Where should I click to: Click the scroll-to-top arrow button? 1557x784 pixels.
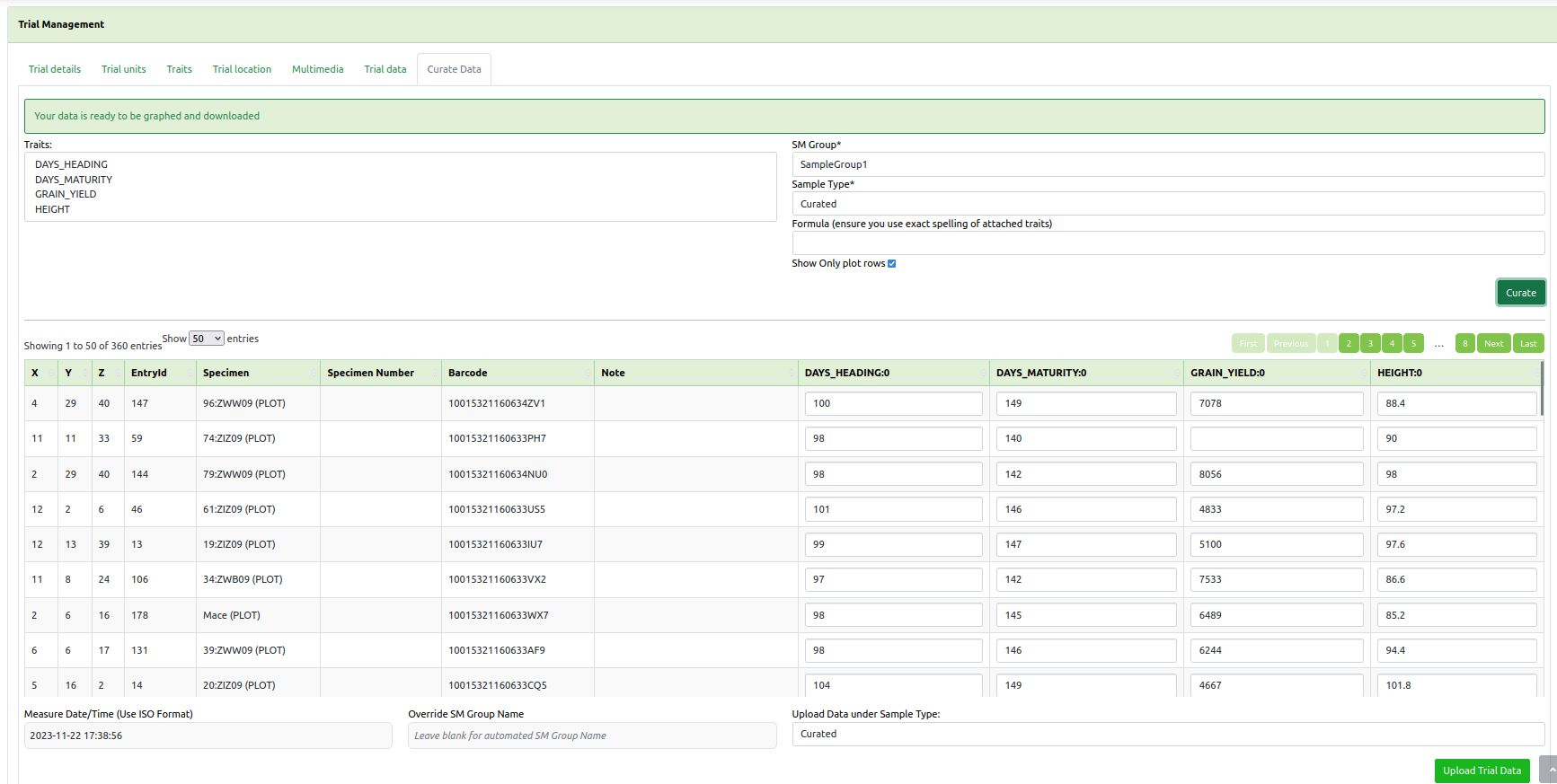coord(1549,770)
